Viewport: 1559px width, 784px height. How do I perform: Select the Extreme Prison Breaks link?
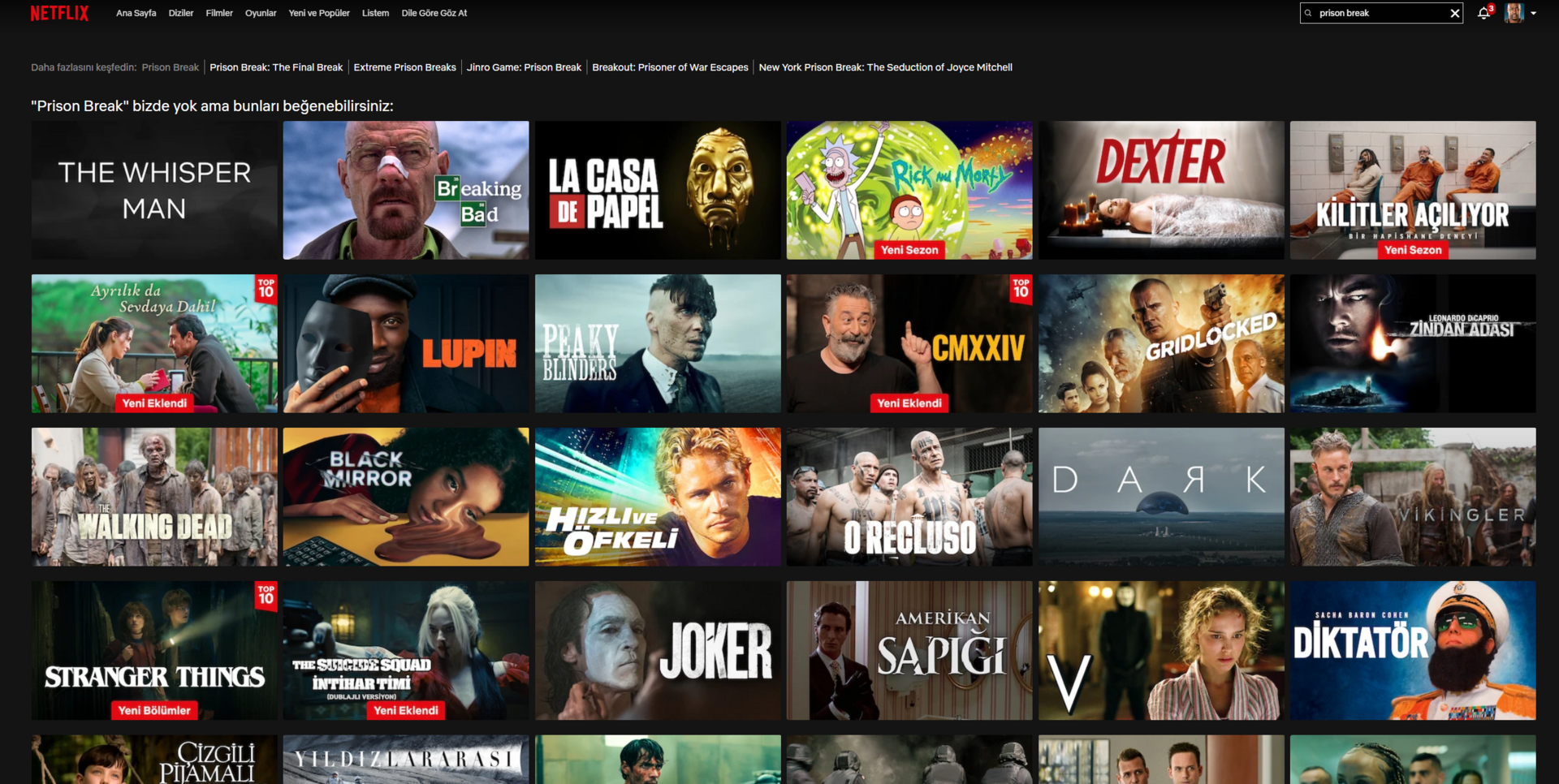pos(404,67)
